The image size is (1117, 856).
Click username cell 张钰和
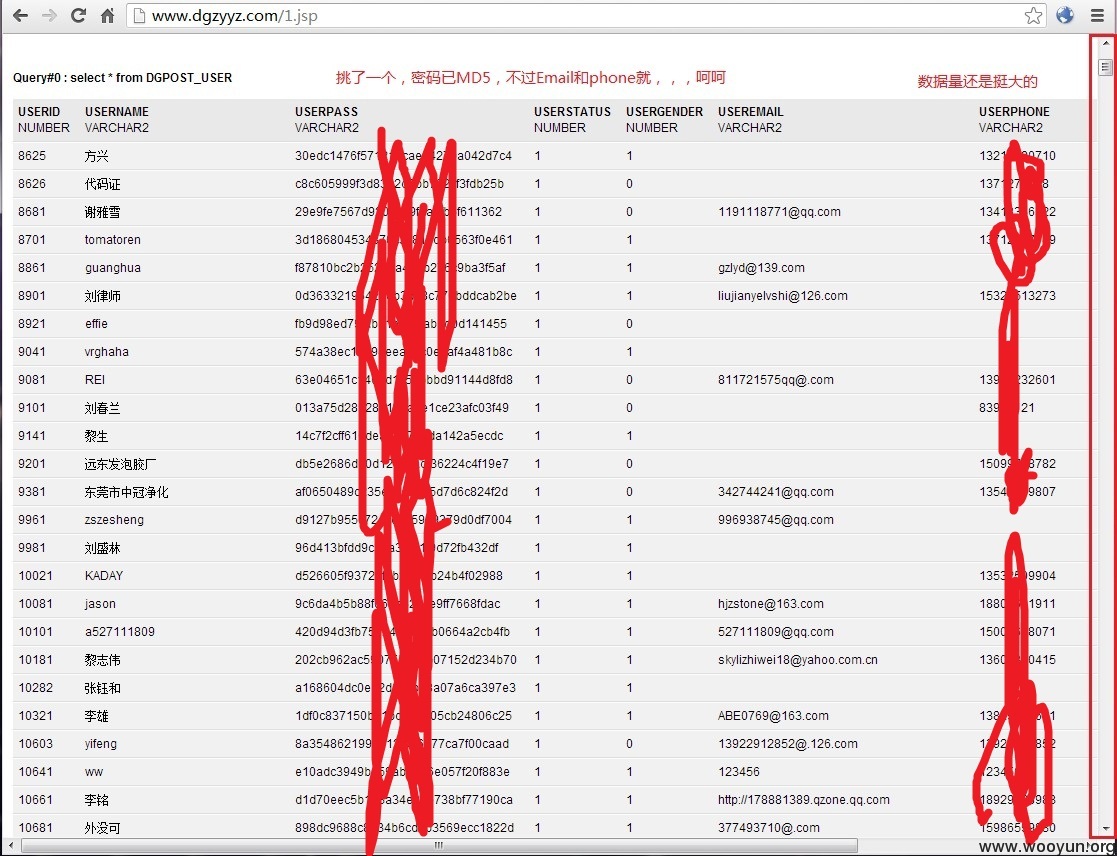coord(103,688)
